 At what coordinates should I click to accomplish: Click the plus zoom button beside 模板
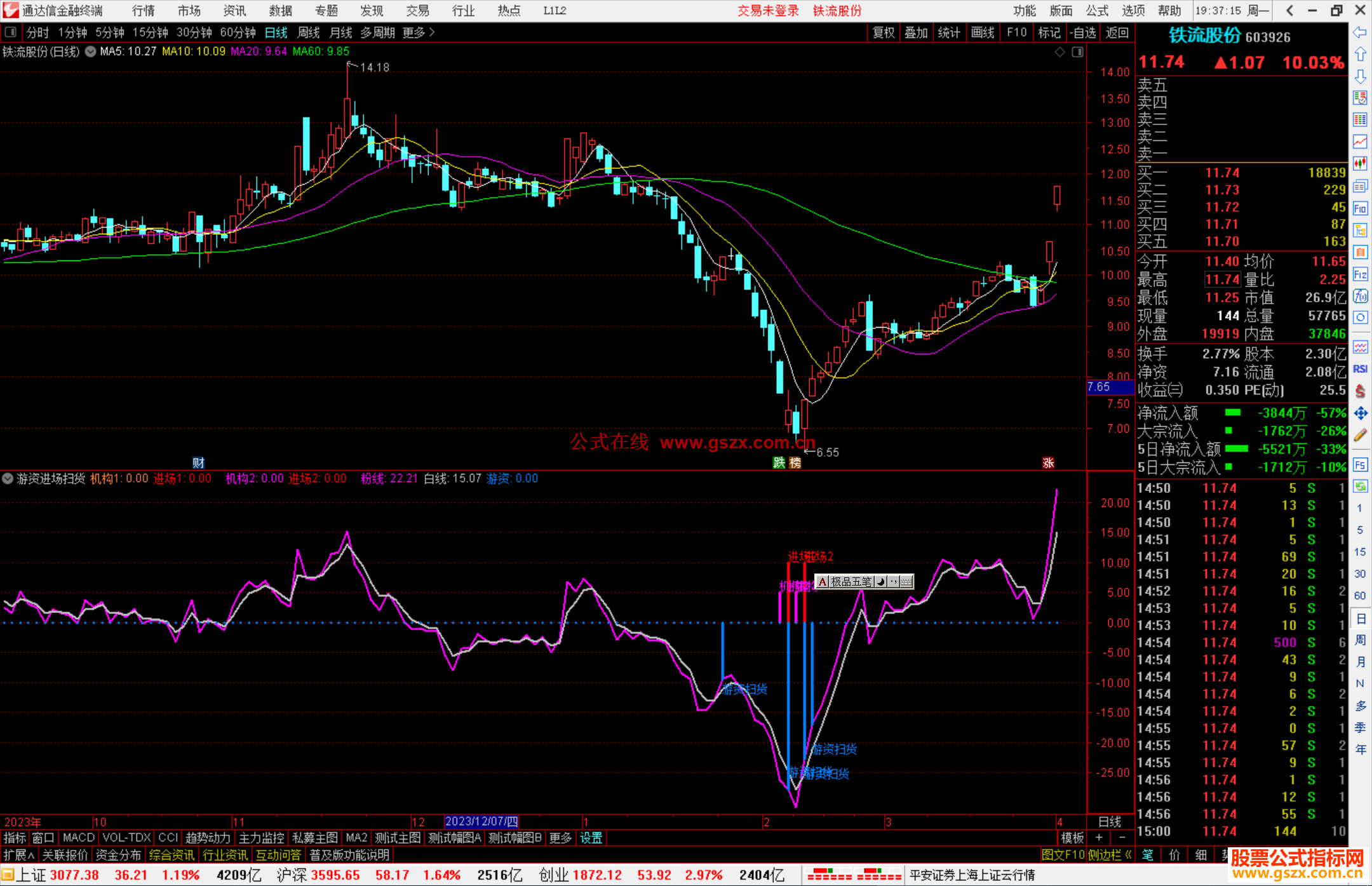(1099, 838)
